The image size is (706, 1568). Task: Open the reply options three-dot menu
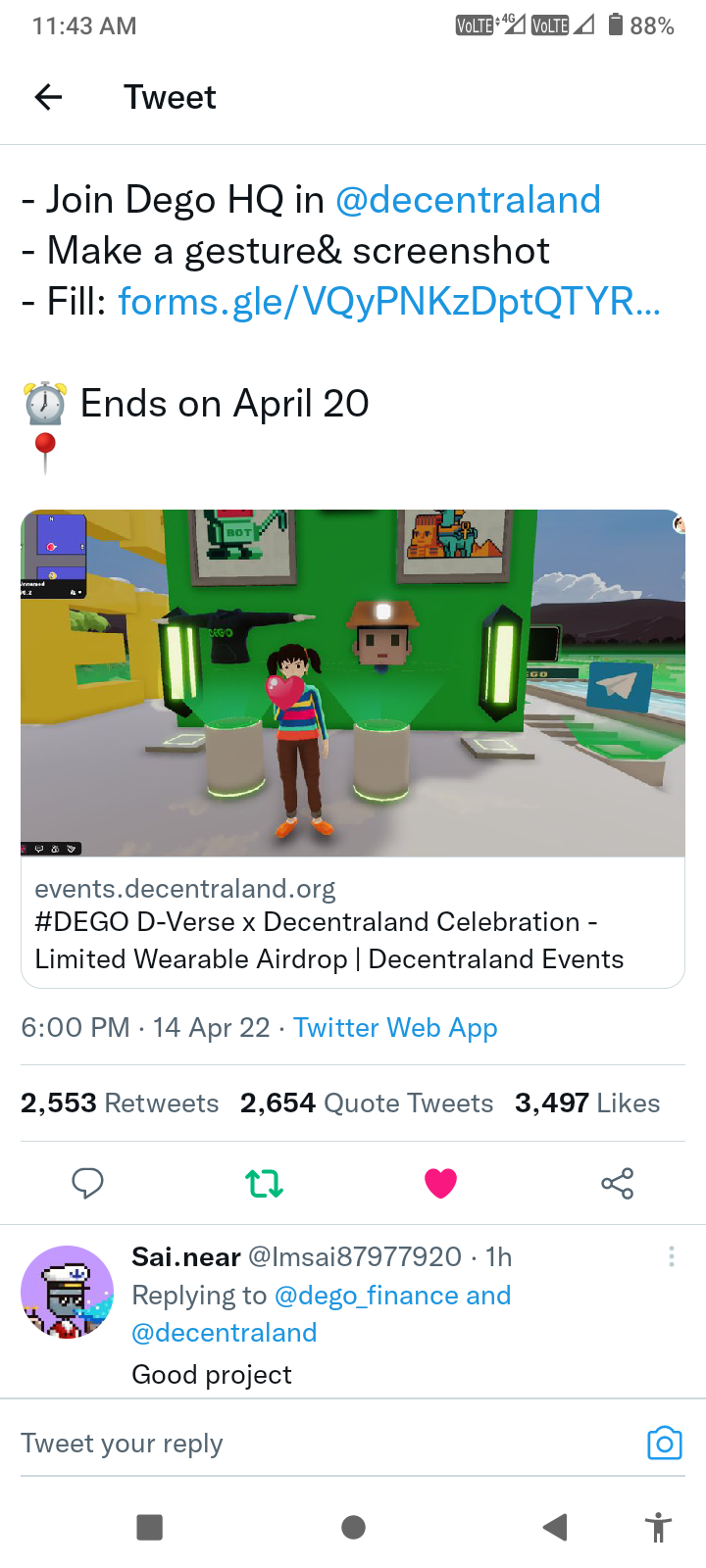coord(671,1256)
